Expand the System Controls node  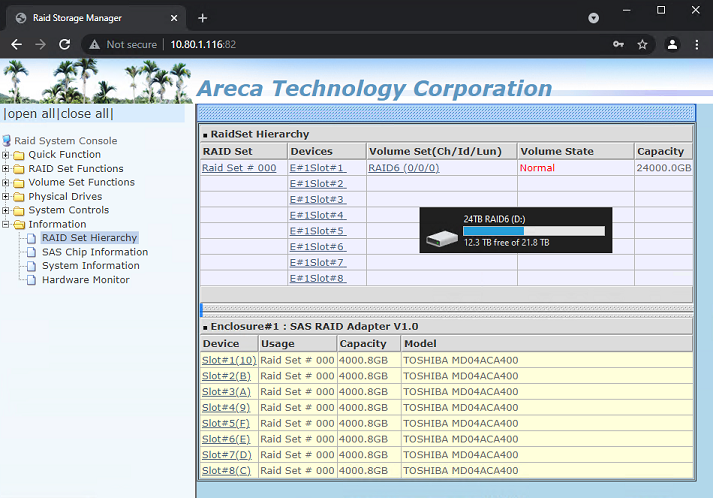click(5, 210)
